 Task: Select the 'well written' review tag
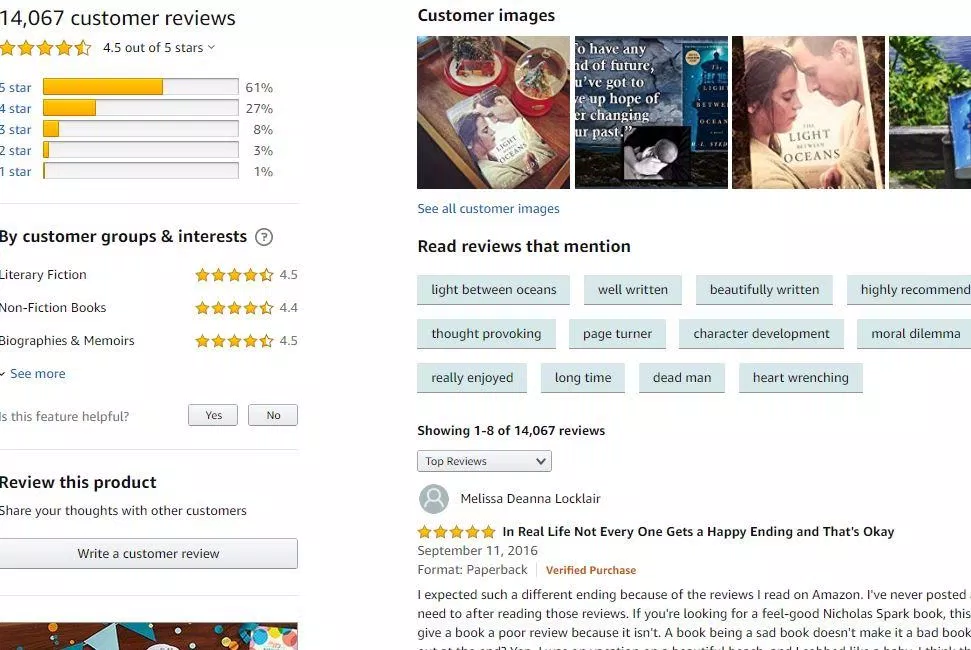point(632,290)
